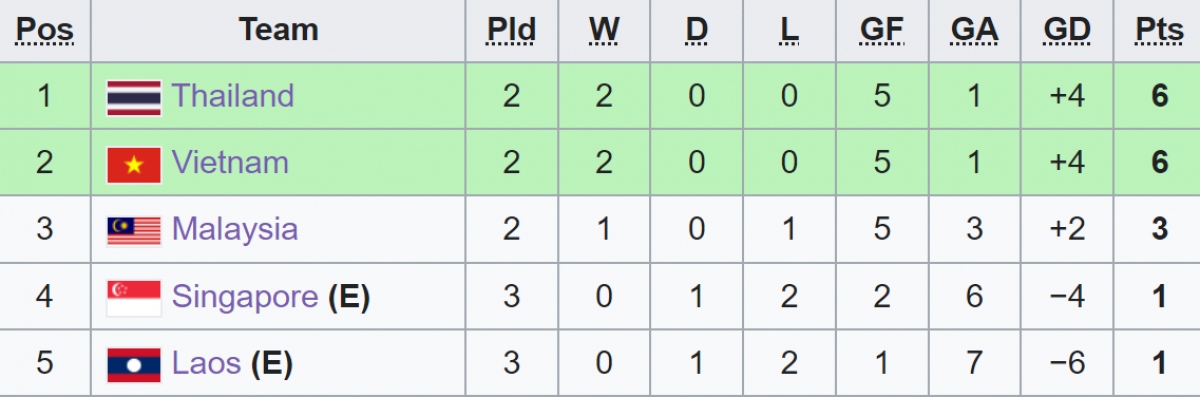Click the Team column header

pyautogui.click(x=278, y=30)
